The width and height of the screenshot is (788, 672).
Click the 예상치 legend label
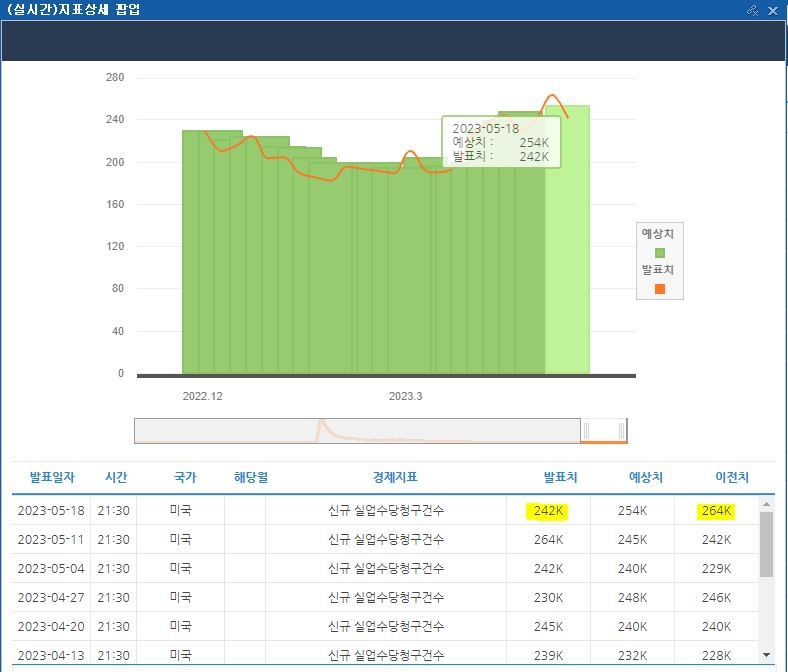click(657, 234)
